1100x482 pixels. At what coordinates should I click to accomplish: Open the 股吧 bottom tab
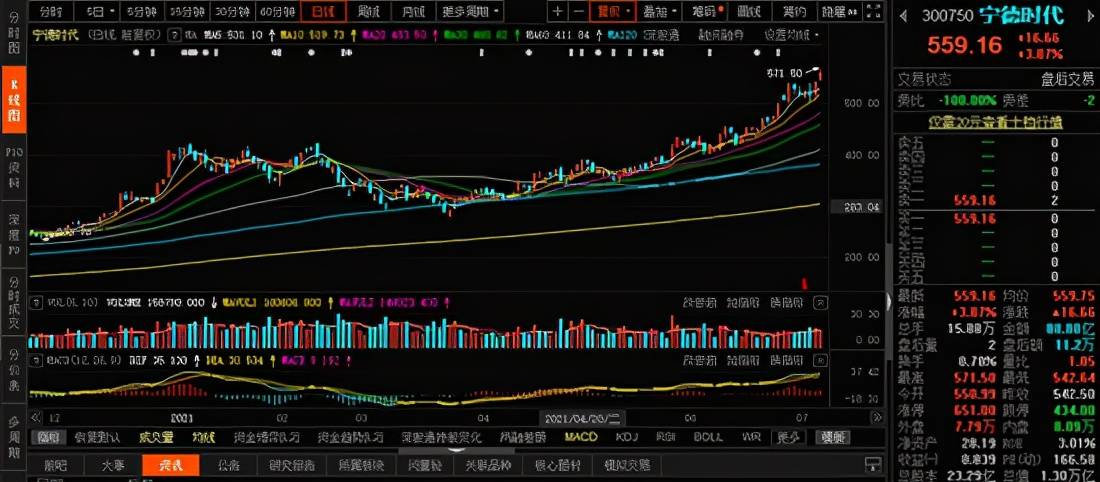pyautogui.click(x=55, y=464)
